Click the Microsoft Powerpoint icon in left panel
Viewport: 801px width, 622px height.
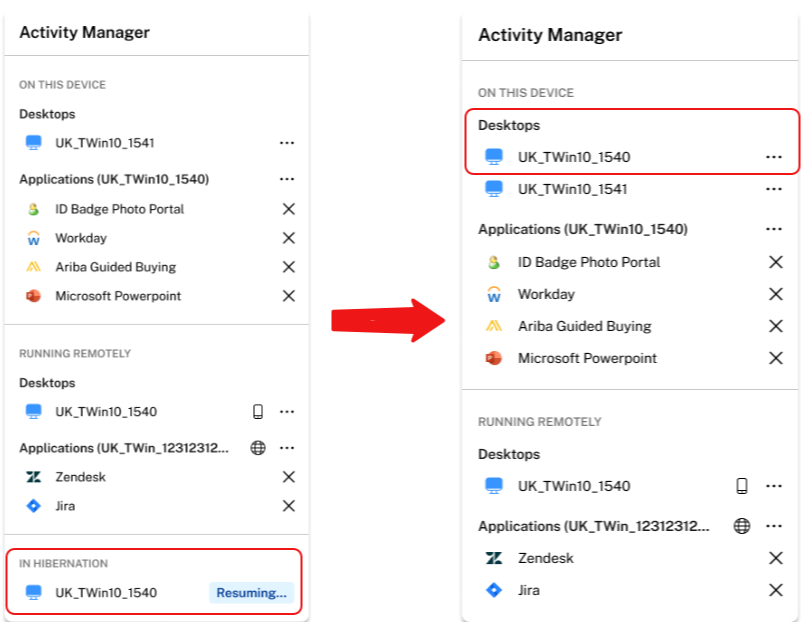[34, 296]
